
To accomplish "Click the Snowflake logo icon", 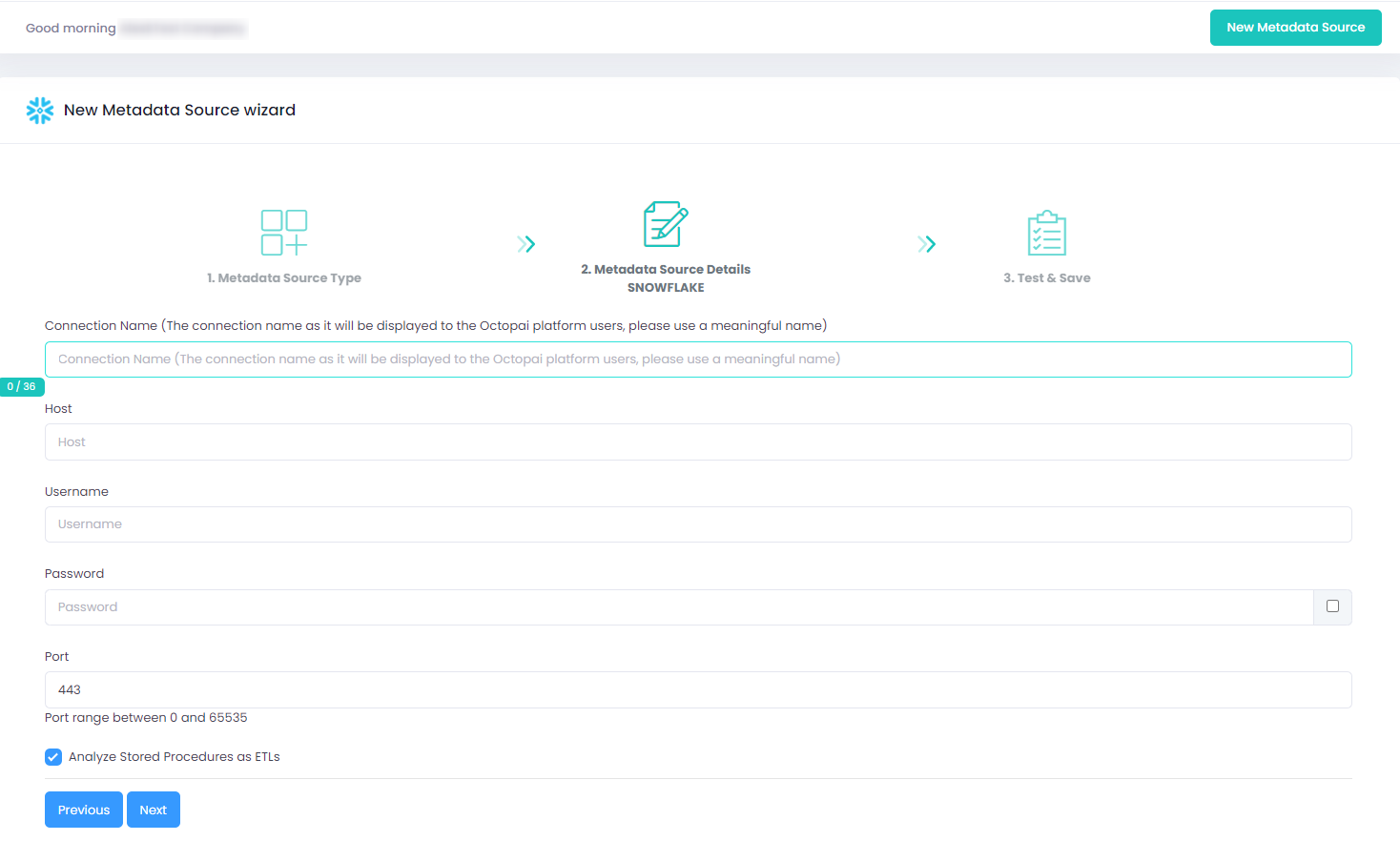I will (x=40, y=111).
